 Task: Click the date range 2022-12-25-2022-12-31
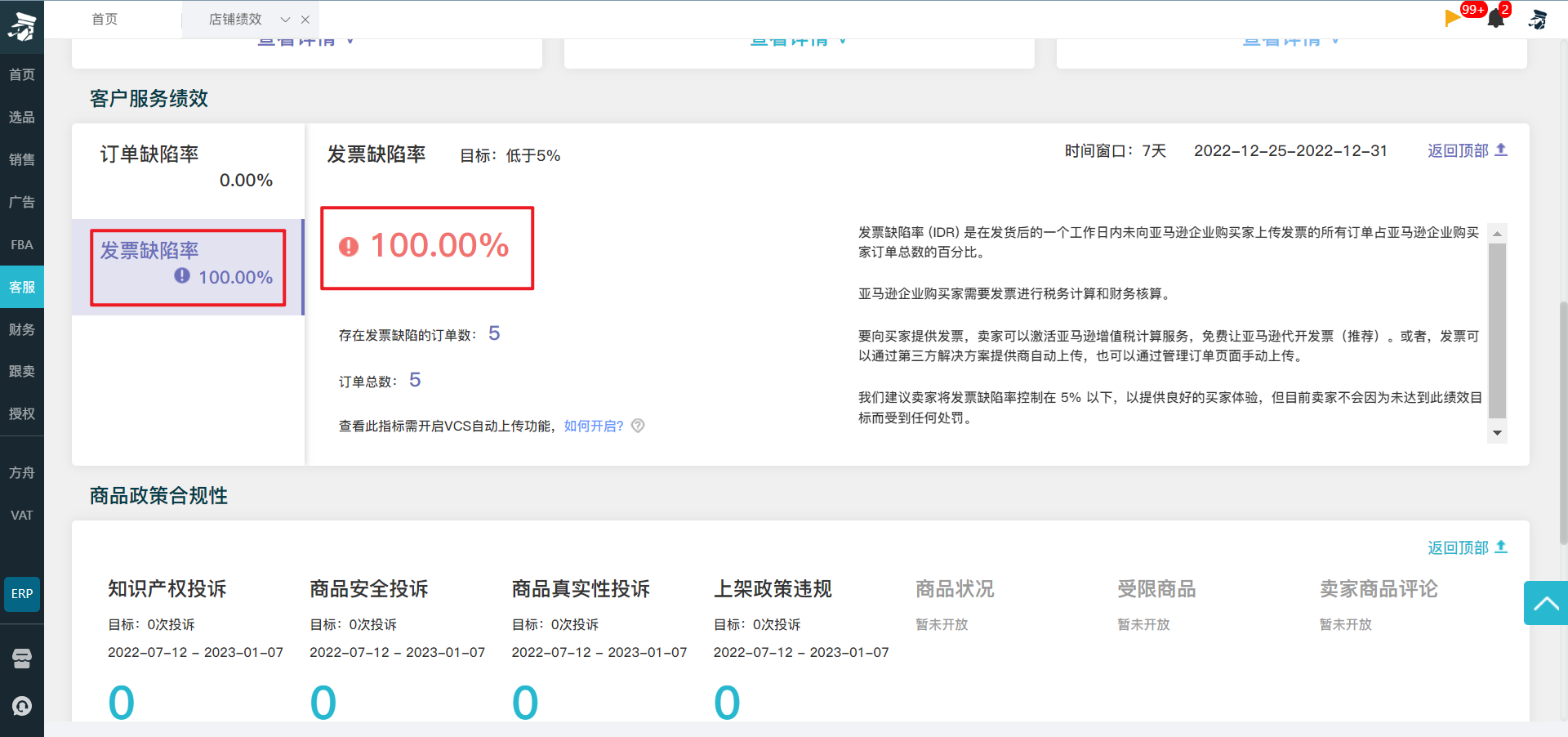[x=1290, y=151]
